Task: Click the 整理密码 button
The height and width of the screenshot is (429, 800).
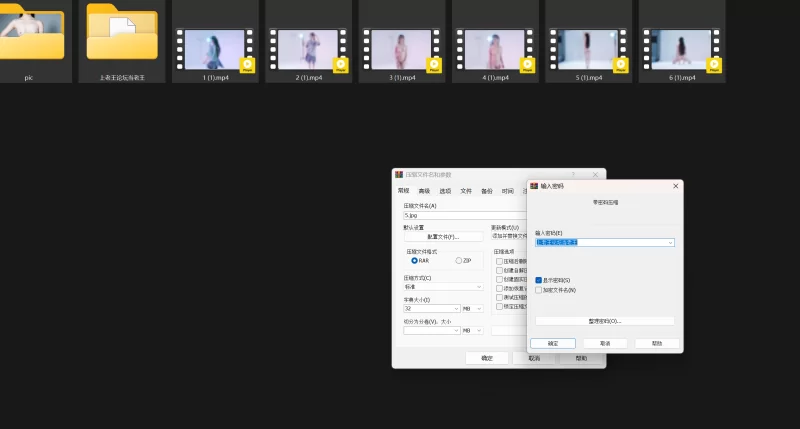Action: pyautogui.click(x=604, y=321)
